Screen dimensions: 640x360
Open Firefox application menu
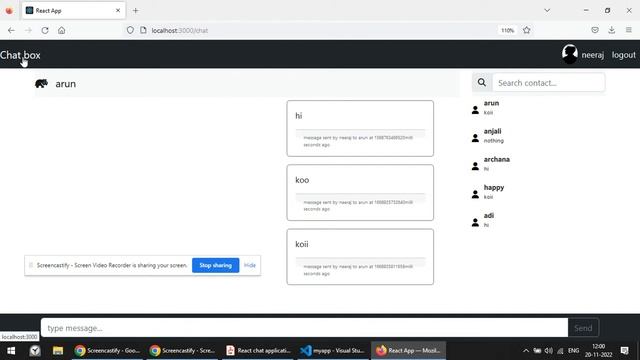tap(629, 30)
